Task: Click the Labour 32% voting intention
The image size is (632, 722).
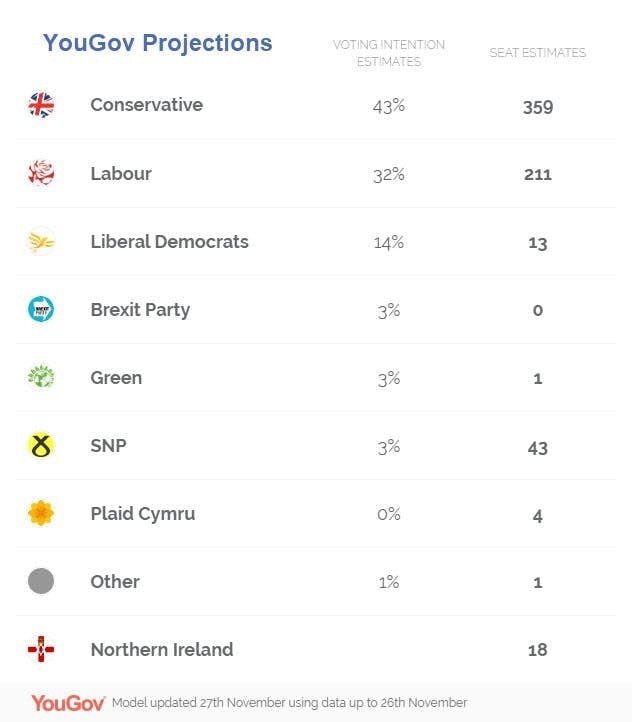Action: coord(389,174)
